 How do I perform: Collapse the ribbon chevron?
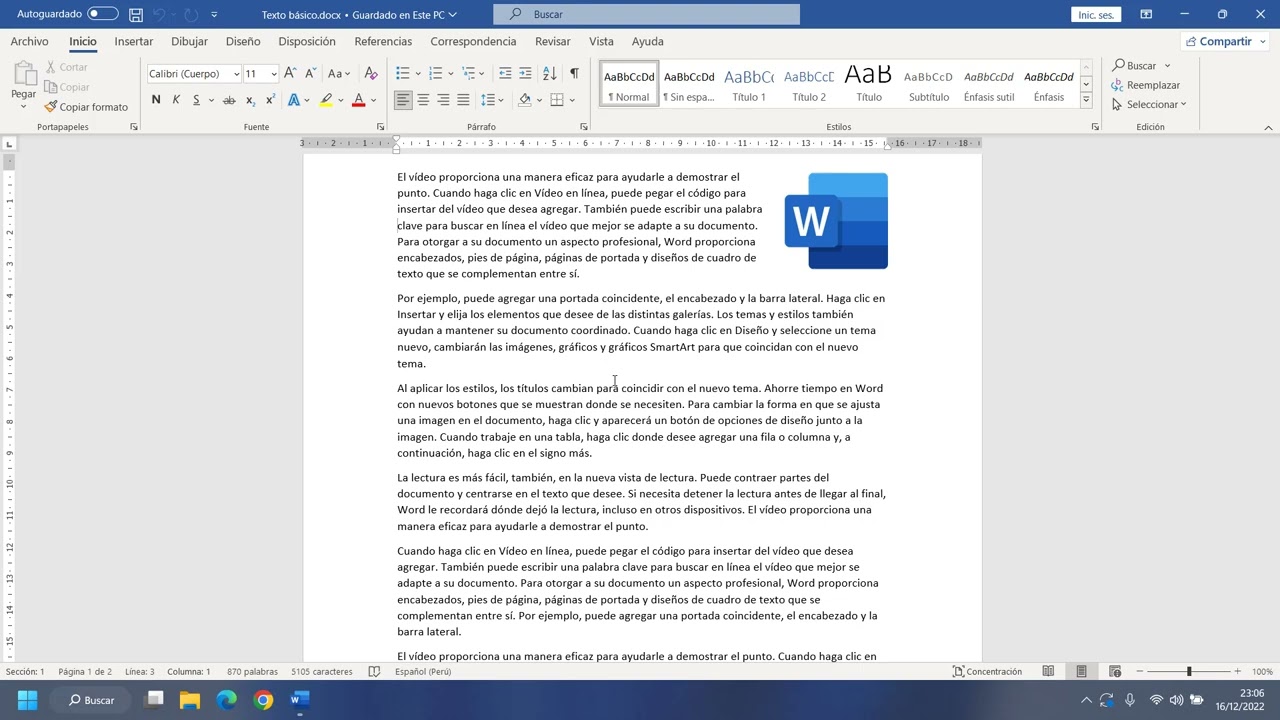click(x=1268, y=127)
